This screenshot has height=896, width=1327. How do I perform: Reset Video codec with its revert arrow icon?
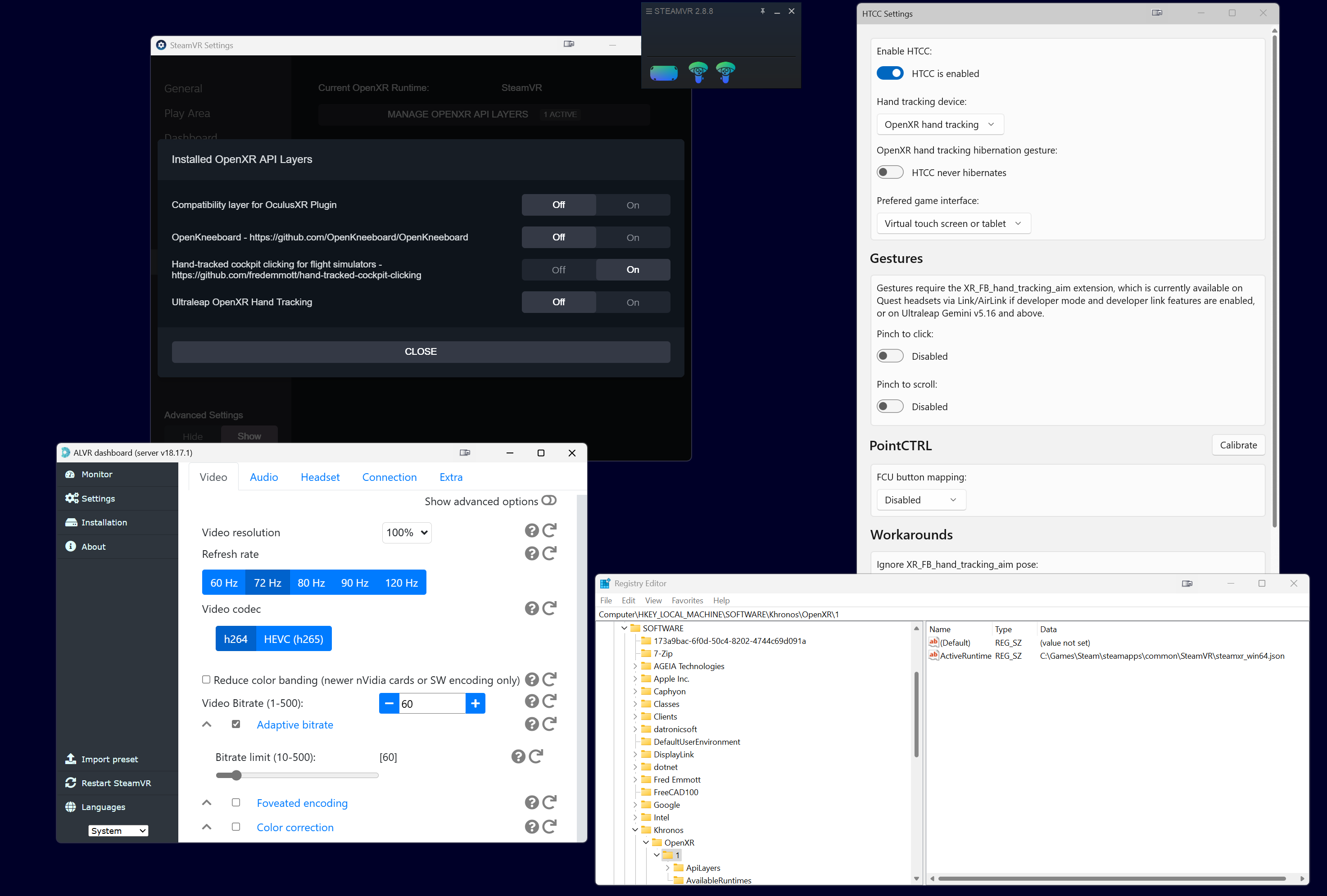coord(549,608)
